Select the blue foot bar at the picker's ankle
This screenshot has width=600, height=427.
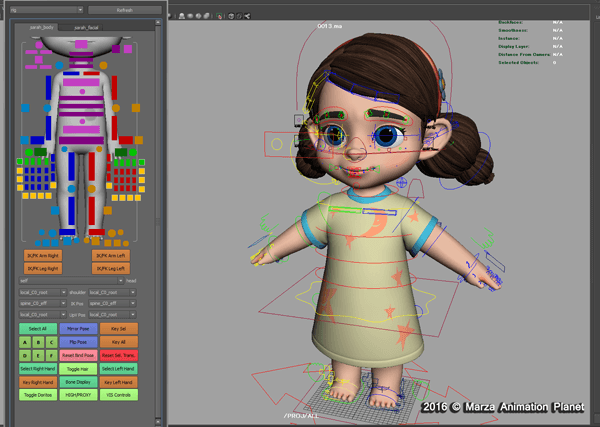coord(67,232)
